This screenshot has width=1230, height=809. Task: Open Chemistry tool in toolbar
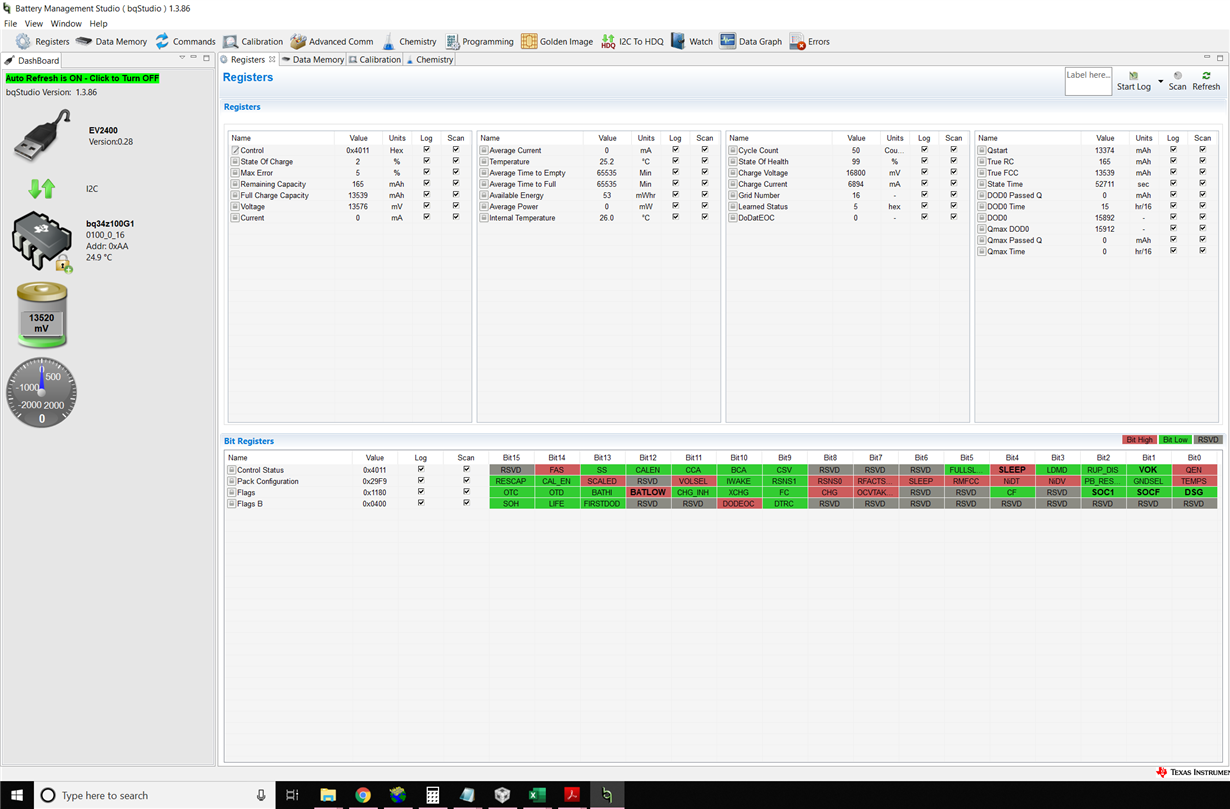click(x=408, y=41)
